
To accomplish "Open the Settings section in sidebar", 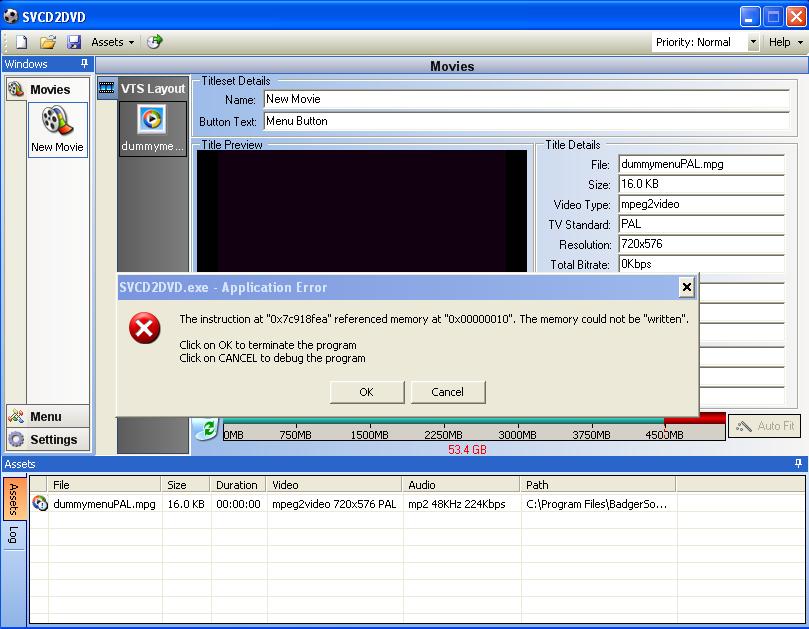I will coord(48,439).
